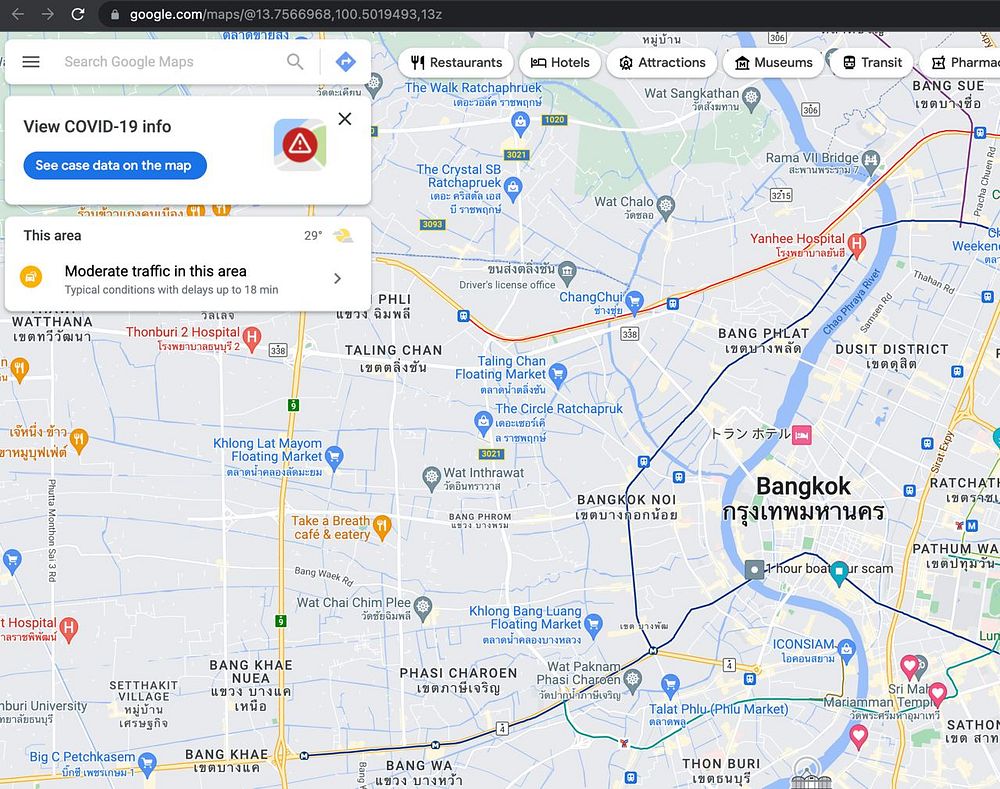Open the Khlong Lat Mayom Floating Market pin
This screenshot has width=1000, height=789.
click(x=334, y=457)
